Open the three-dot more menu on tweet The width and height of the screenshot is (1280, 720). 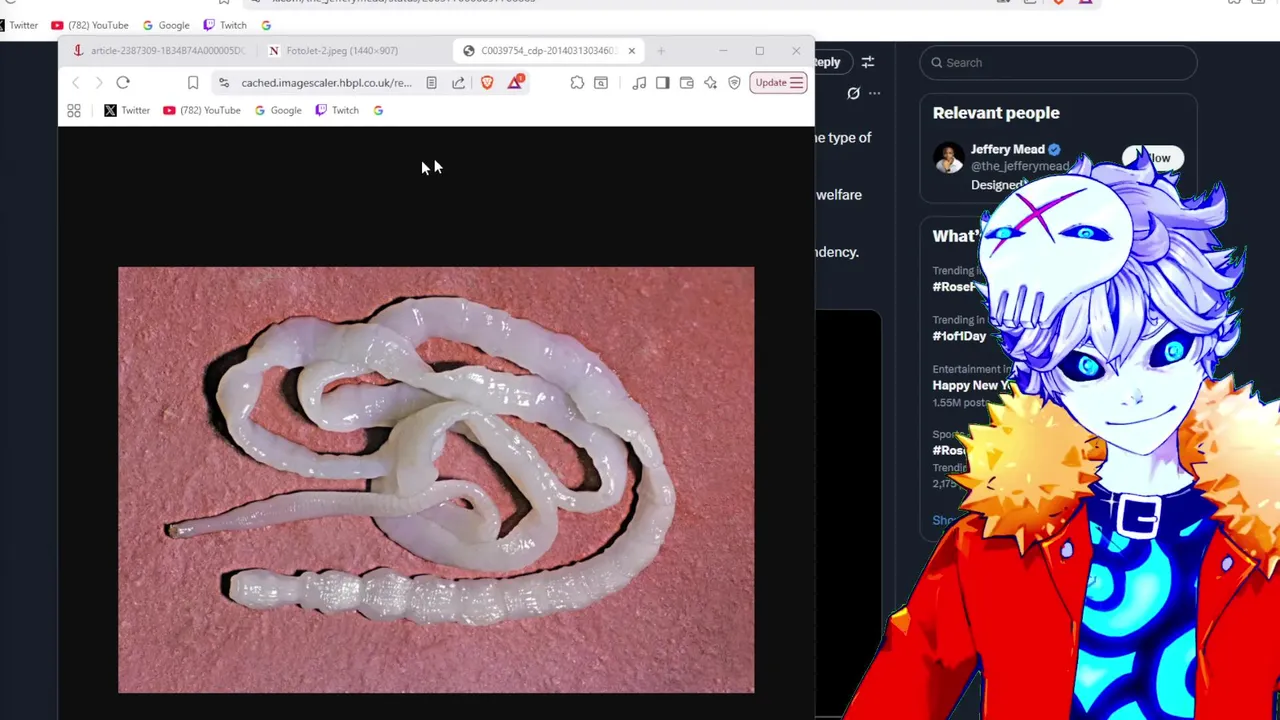coord(874,93)
